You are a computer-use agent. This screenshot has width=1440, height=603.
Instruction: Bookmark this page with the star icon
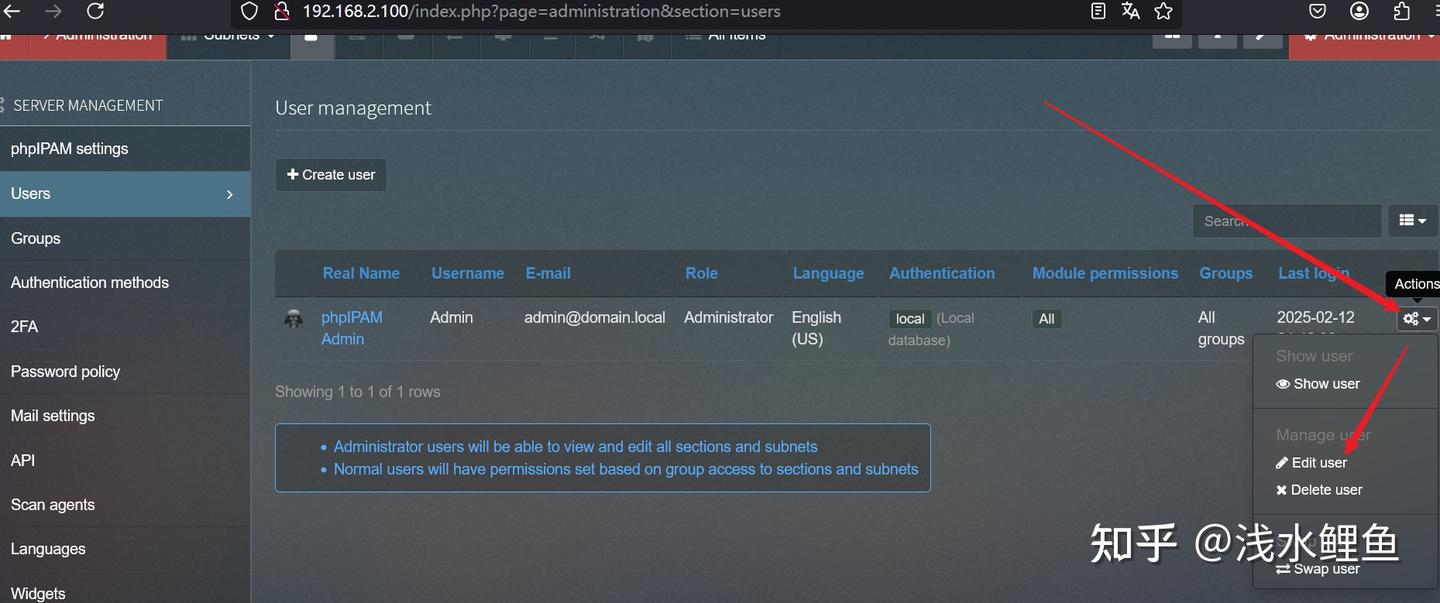pos(1163,12)
